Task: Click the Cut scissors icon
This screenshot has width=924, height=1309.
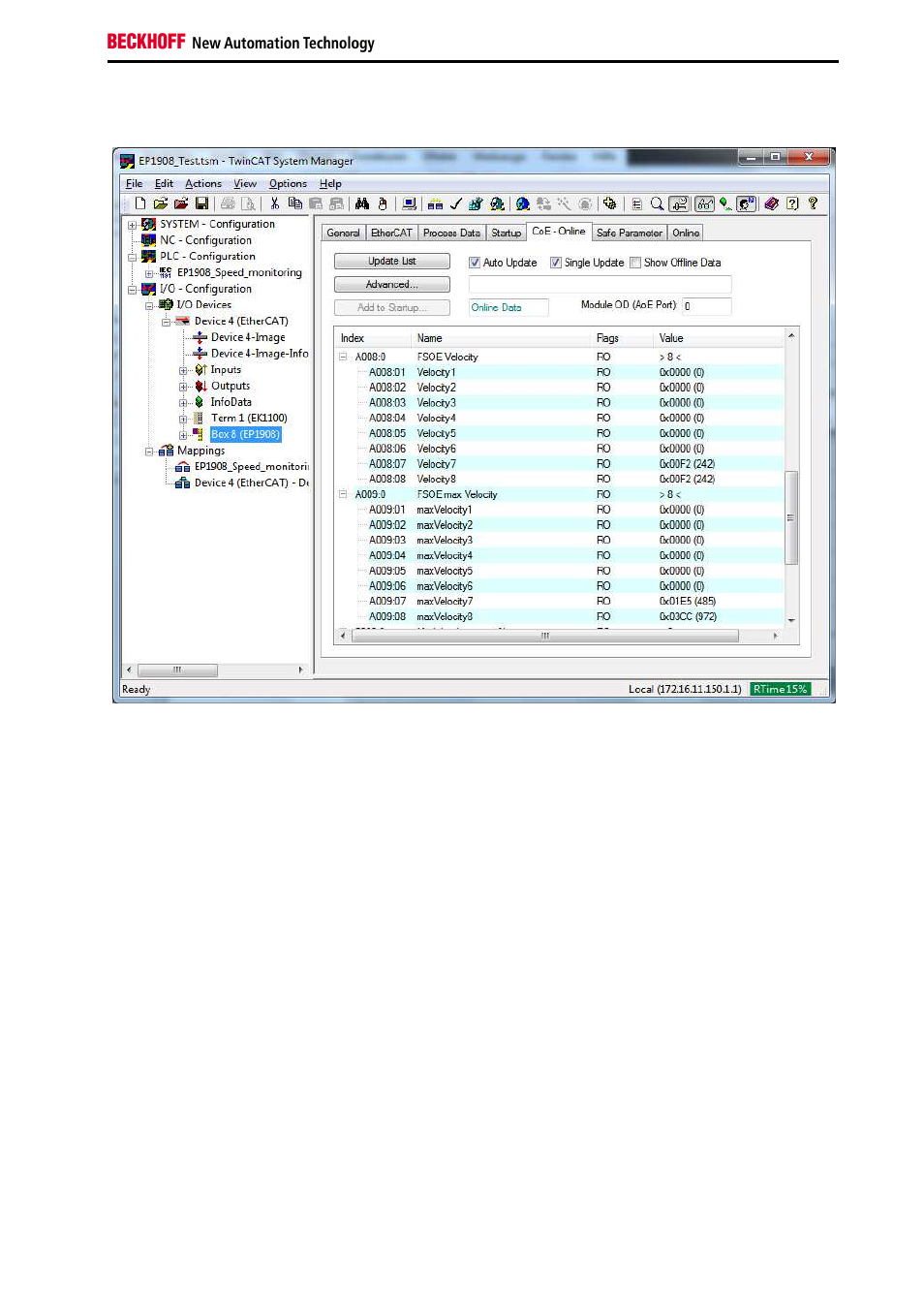Action: [x=275, y=203]
